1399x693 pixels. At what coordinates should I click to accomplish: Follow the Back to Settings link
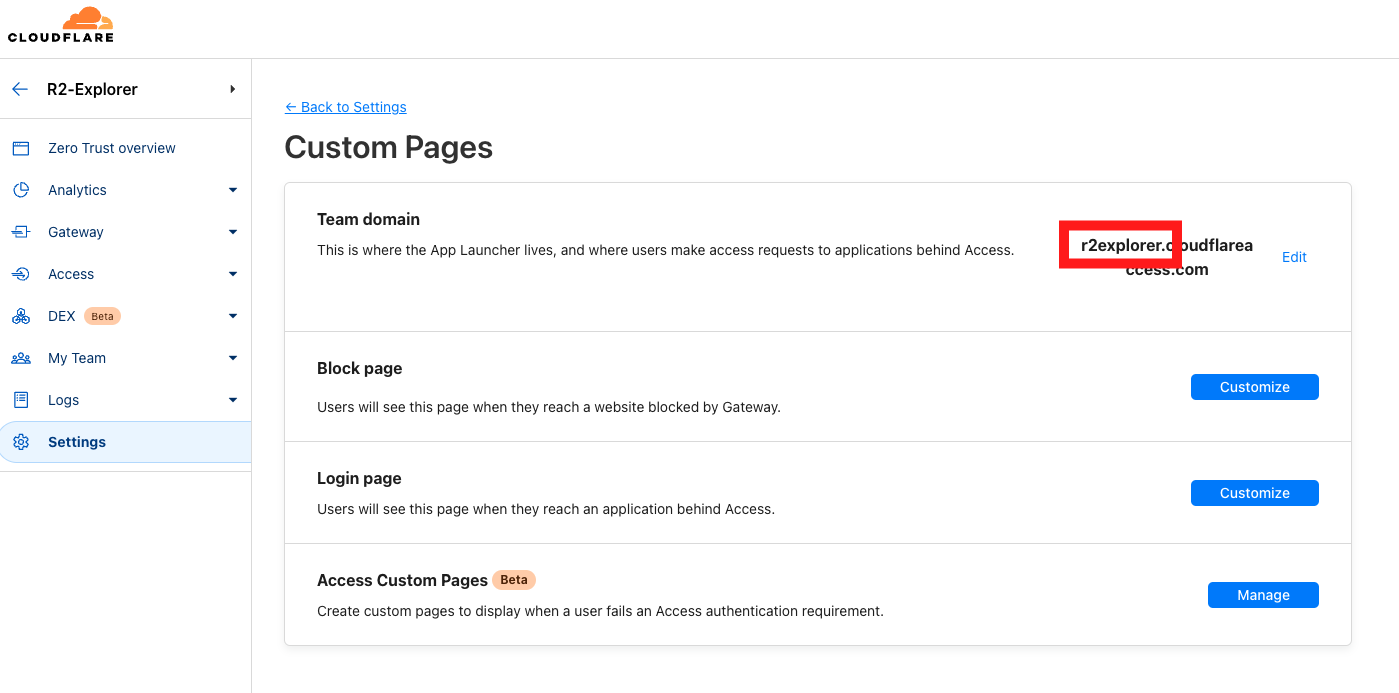pyautogui.click(x=346, y=107)
